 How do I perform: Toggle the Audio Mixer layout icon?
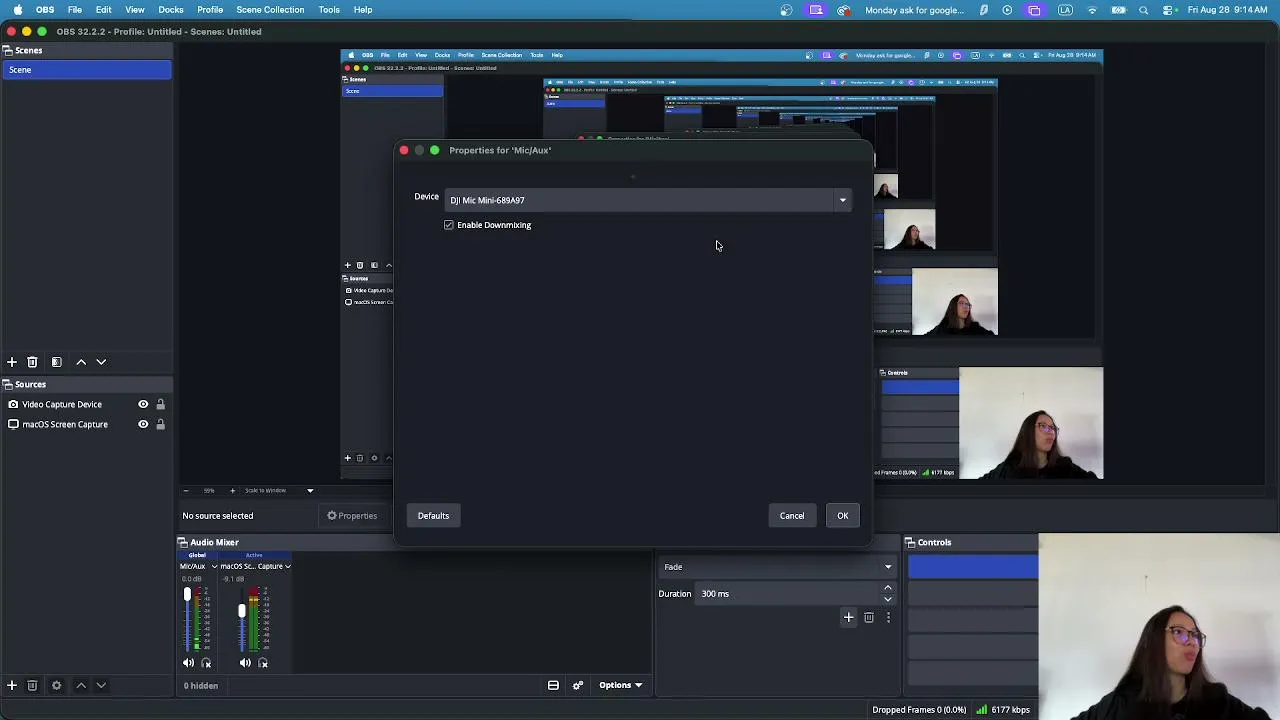pyautogui.click(x=553, y=685)
